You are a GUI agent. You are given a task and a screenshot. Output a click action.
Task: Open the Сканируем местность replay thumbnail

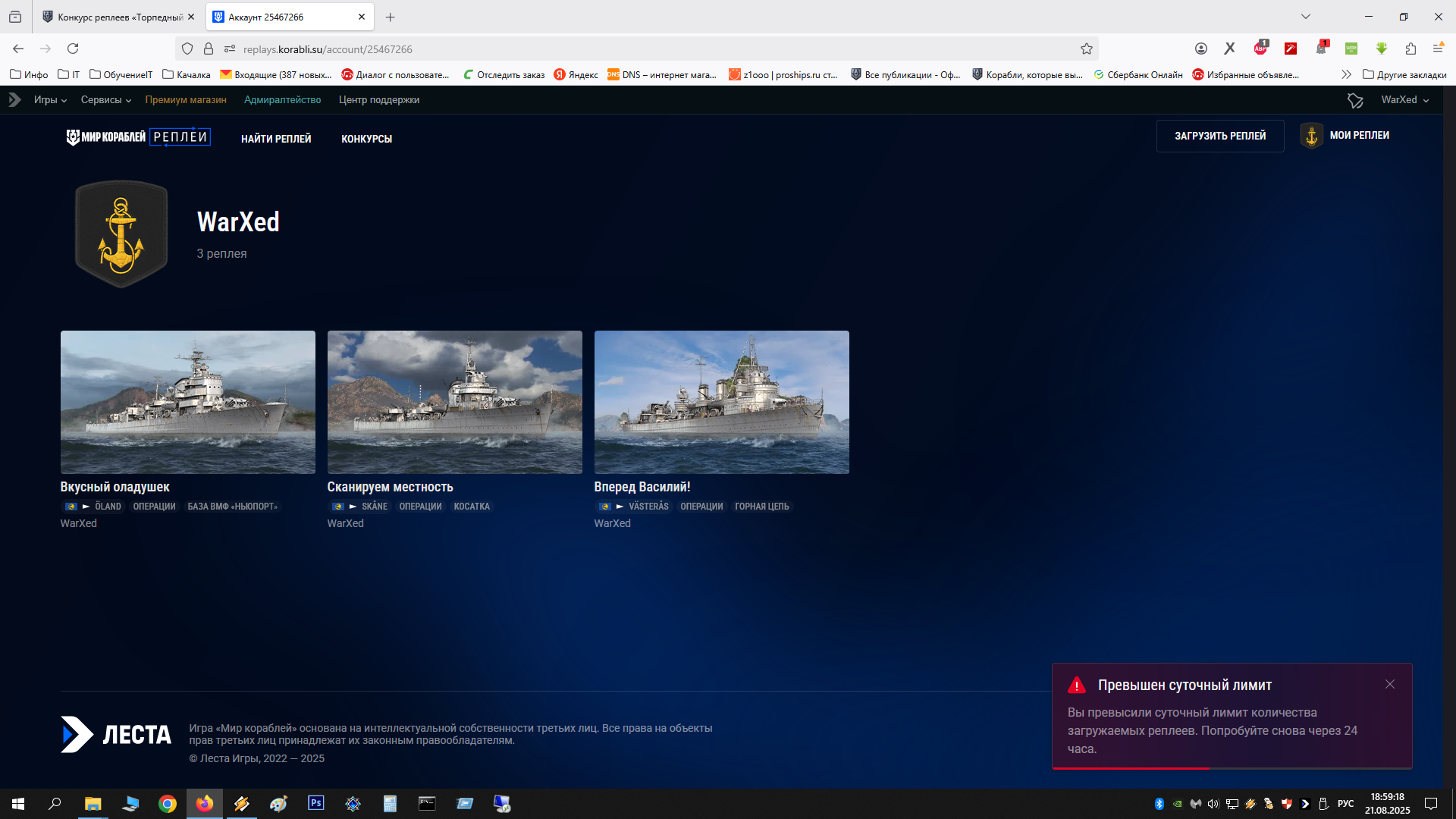(x=455, y=402)
